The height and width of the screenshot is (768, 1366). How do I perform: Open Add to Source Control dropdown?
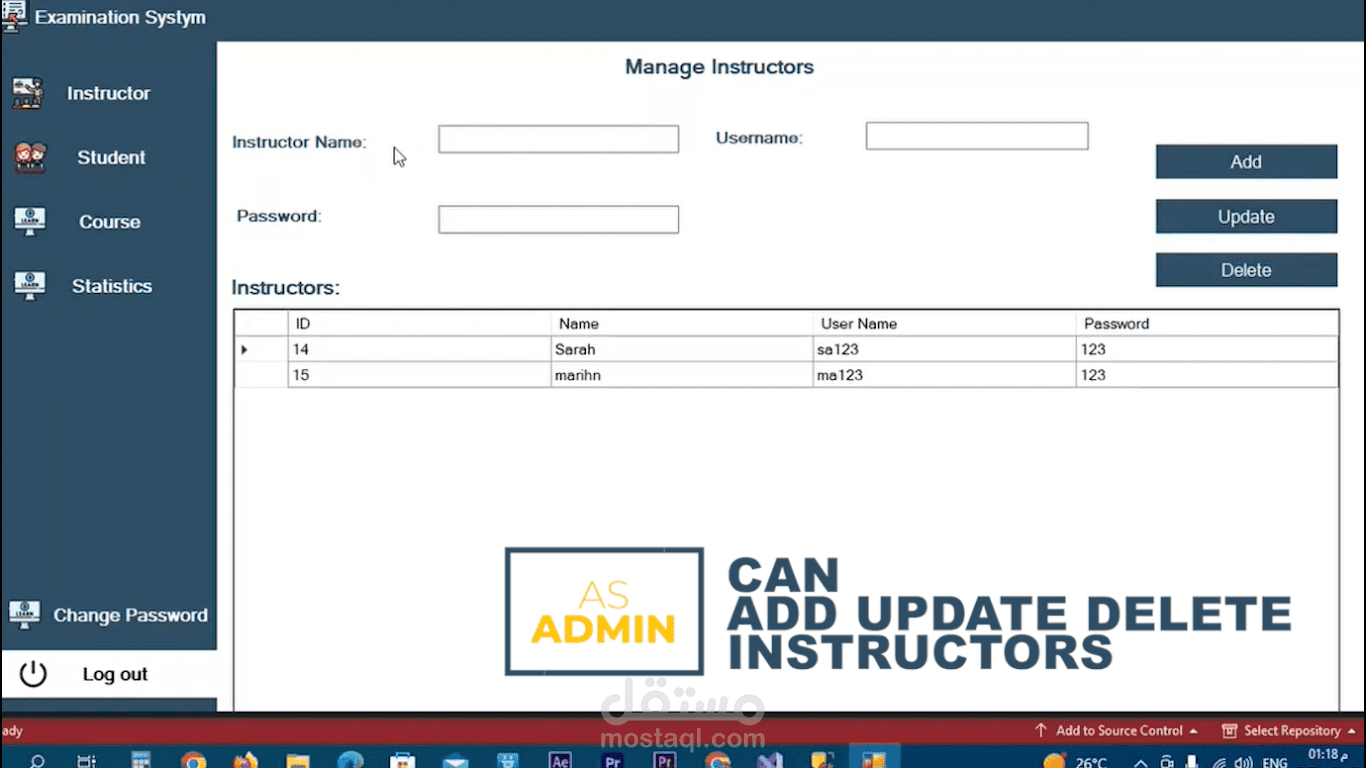(1116, 731)
